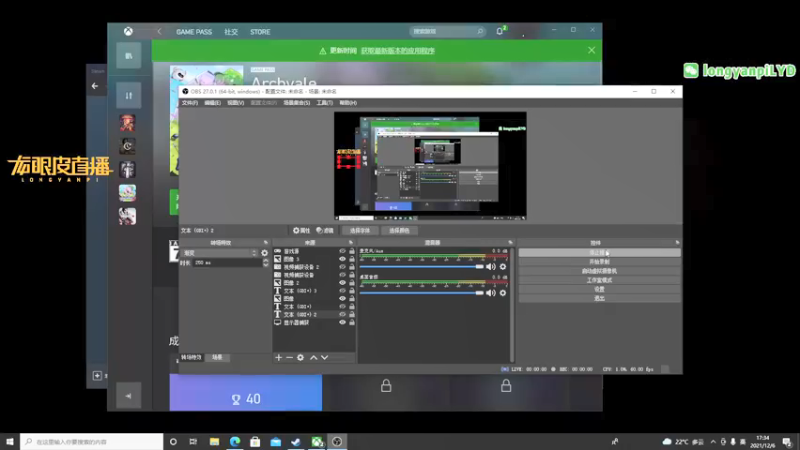This screenshot has height=450, width=800.
Task: Open the 视图(V) menu in OBS
Action: pos(236,103)
